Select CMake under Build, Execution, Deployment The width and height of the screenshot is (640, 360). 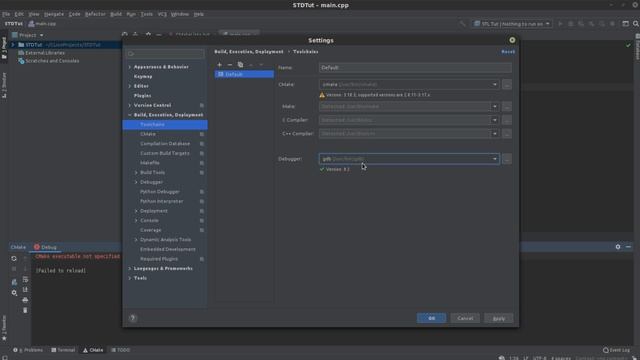coord(148,134)
